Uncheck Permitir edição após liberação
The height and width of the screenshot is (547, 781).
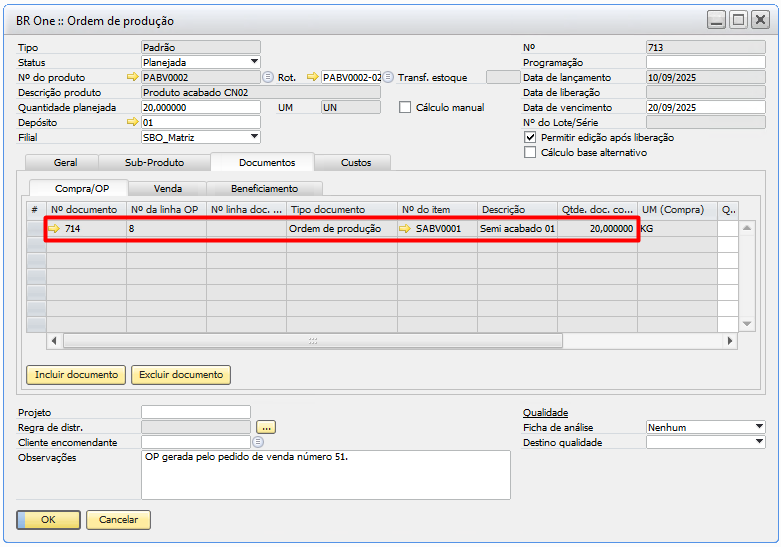[531, 137]
